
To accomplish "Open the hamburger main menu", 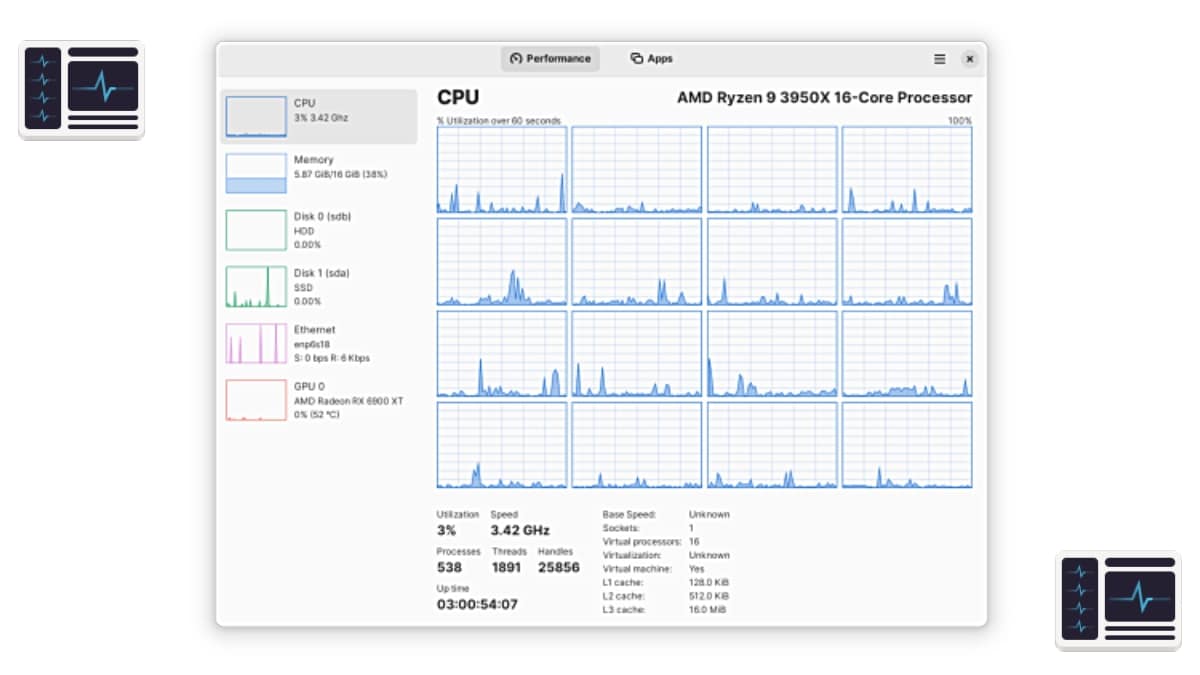I will coord(939,59).
